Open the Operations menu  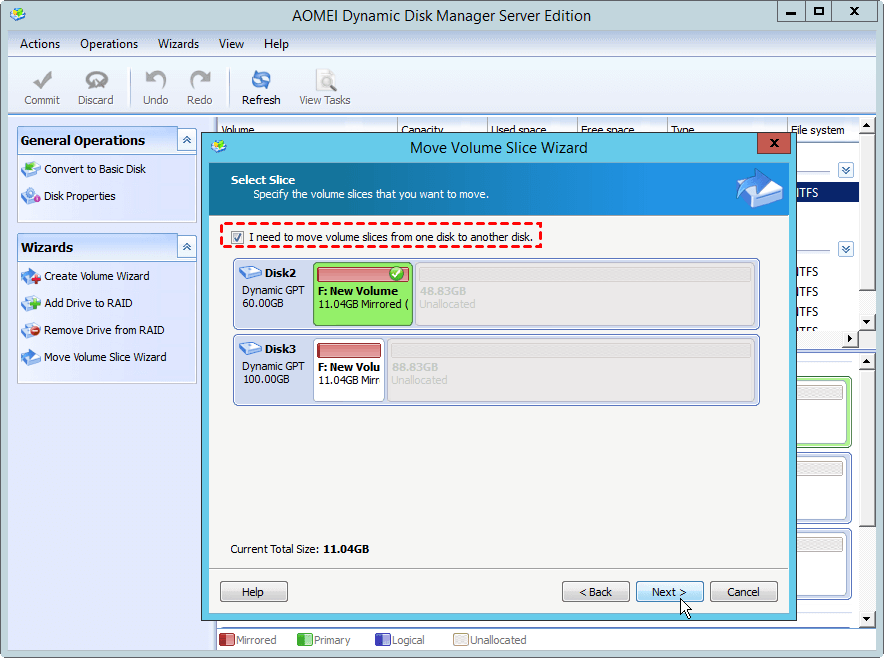pos(109,44)
